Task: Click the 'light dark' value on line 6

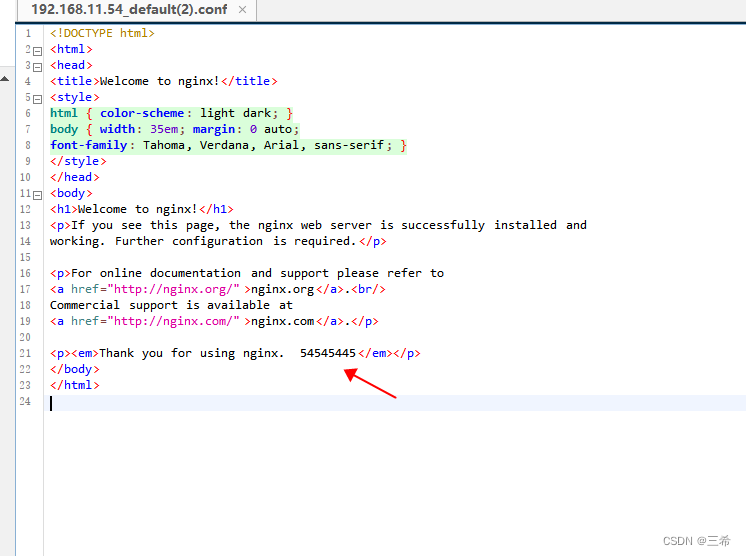Action: [x=236, y=113]
